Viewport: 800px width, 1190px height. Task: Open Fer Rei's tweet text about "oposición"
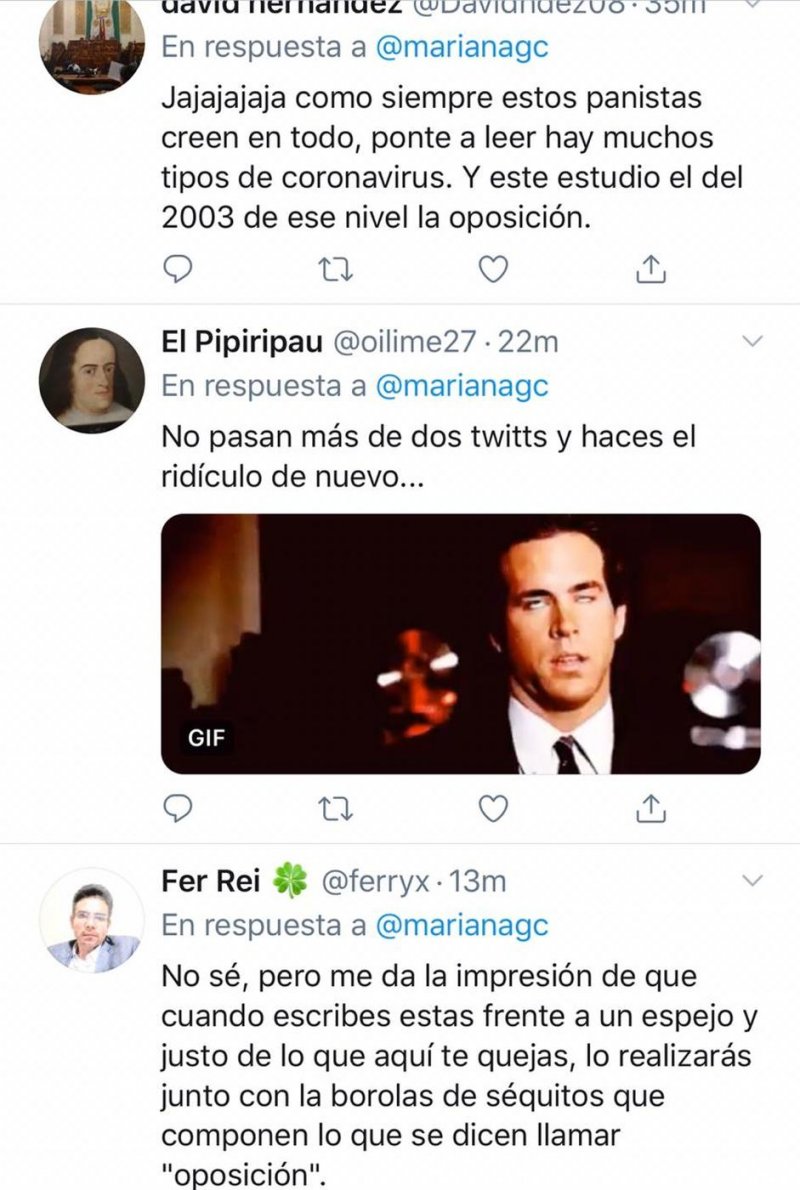[x=458, y=1069]
